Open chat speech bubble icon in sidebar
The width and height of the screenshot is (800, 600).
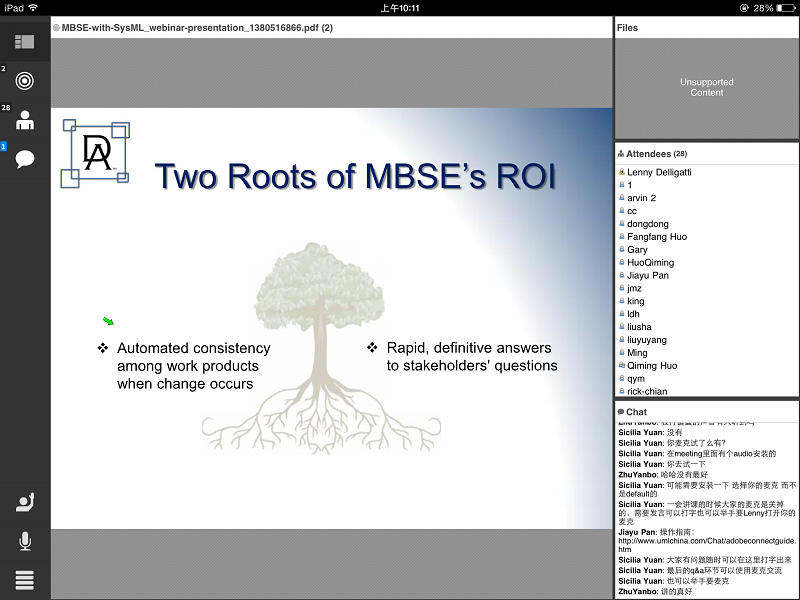(x=24, y=159)
